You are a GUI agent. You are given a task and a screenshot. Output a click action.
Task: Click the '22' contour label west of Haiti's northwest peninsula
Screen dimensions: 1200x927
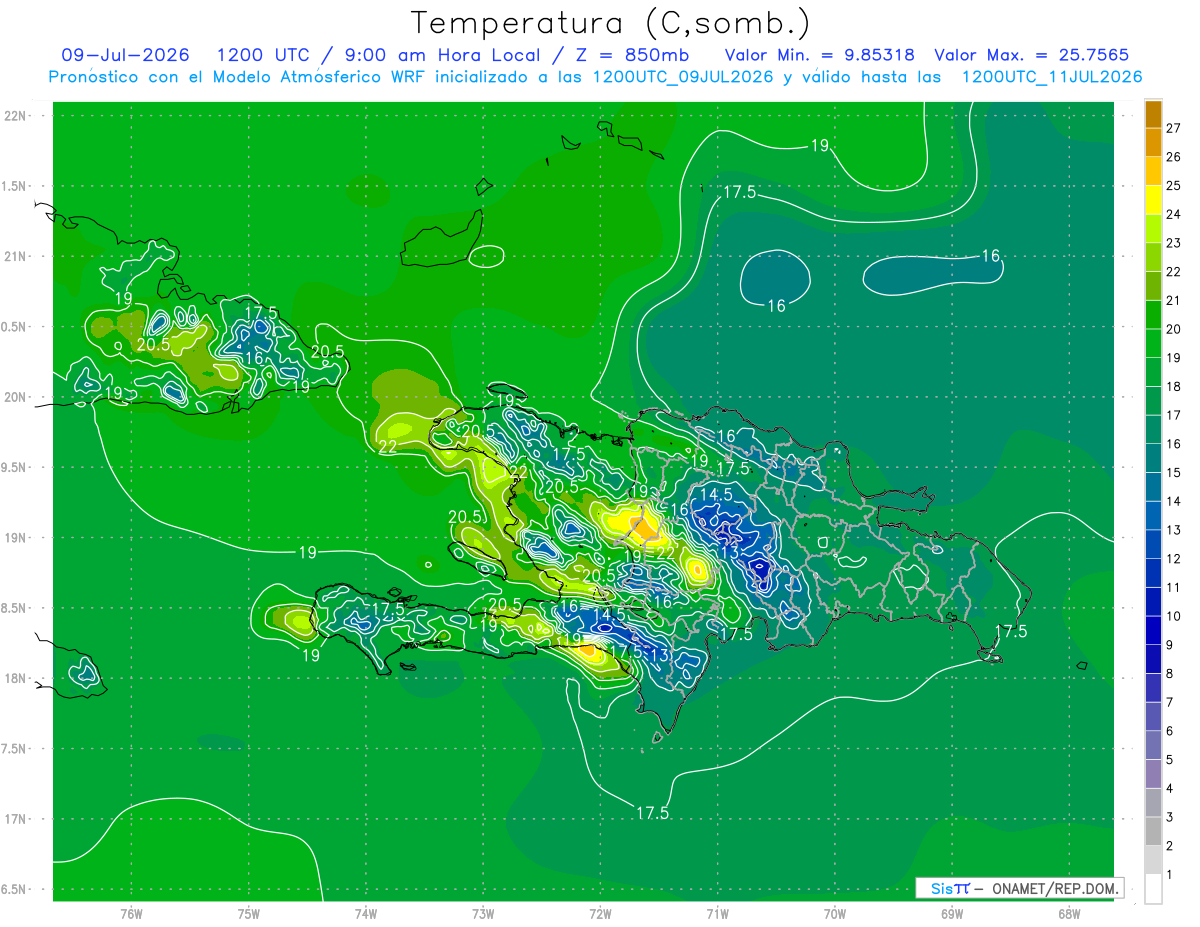pos(389,447)
